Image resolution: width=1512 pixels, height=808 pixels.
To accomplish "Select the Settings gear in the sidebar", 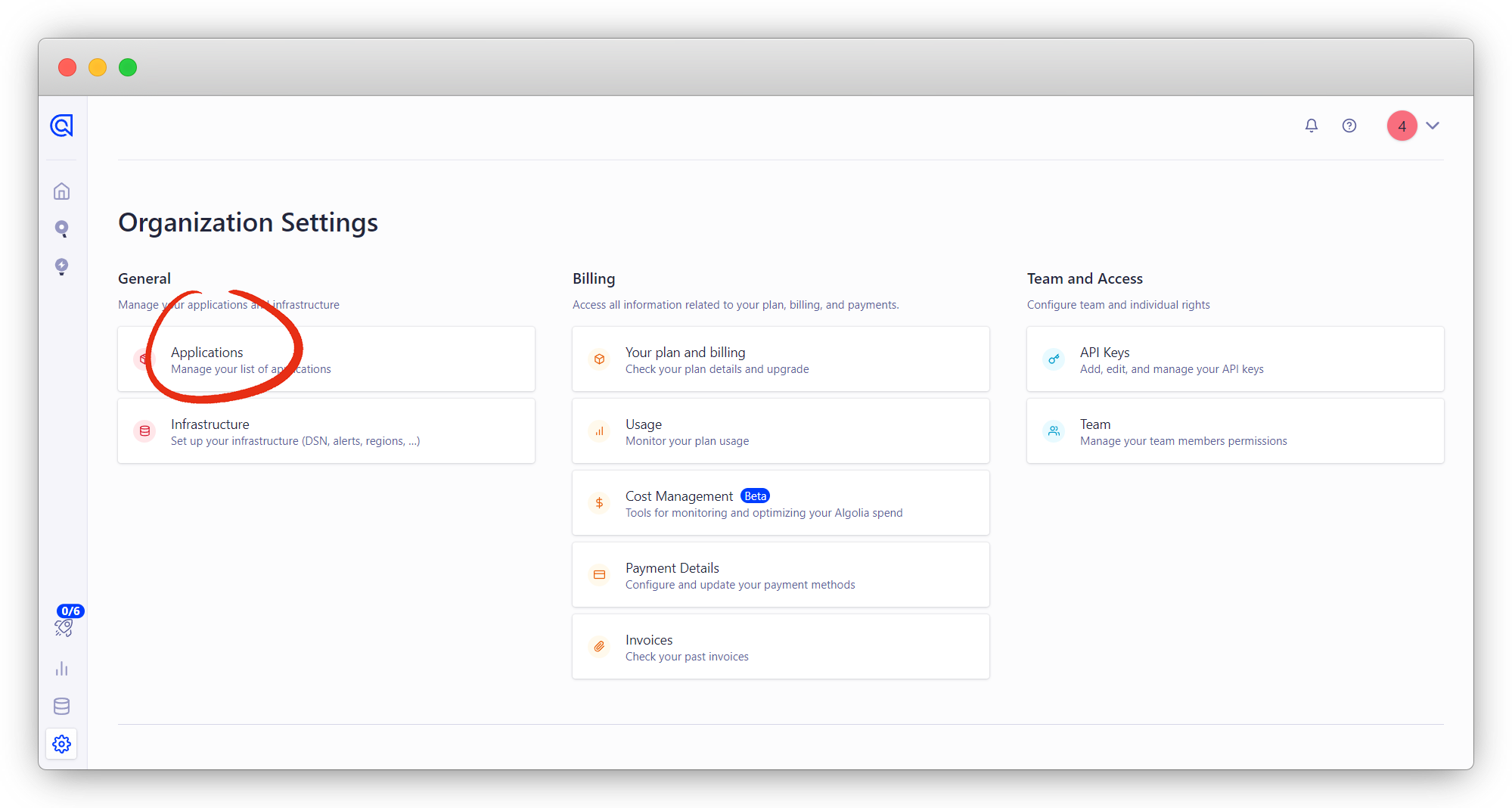I will click(x=61, y=744).
